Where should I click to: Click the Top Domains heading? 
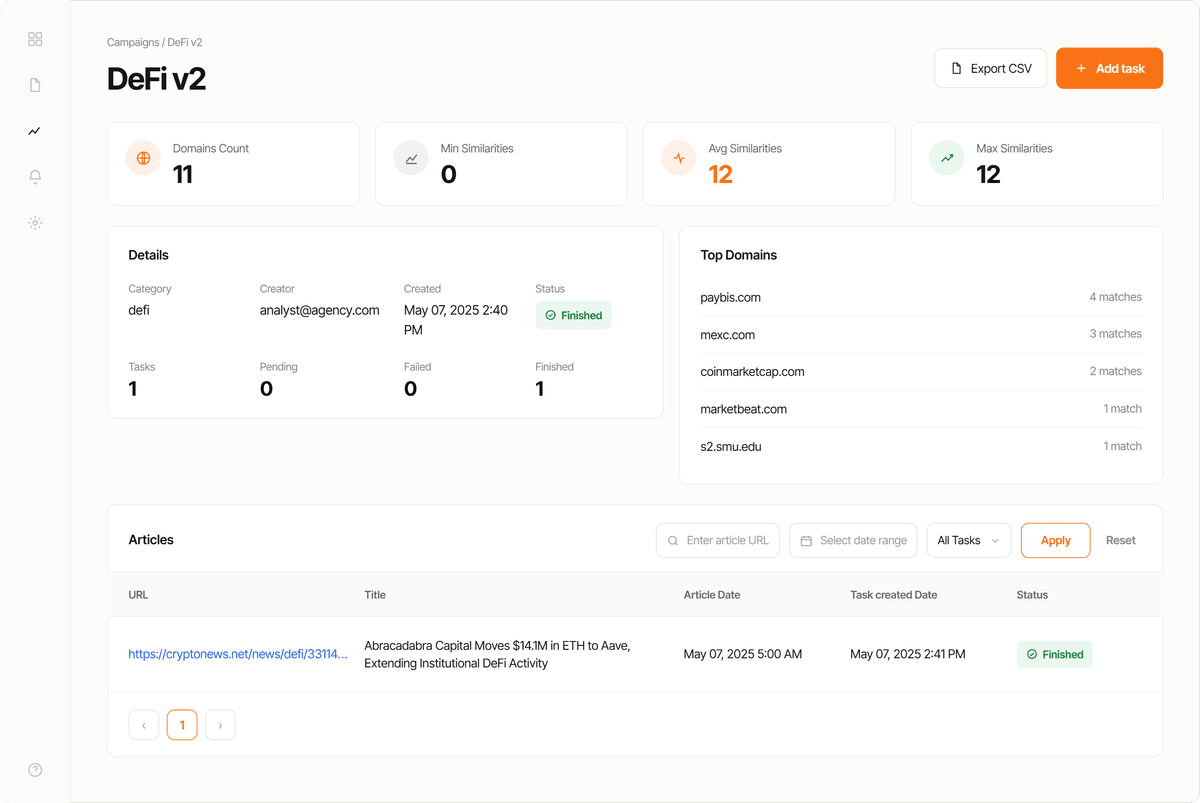738,255
